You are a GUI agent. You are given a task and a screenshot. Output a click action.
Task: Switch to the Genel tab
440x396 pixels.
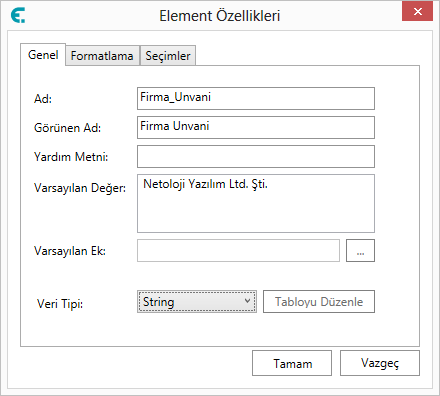43,55
